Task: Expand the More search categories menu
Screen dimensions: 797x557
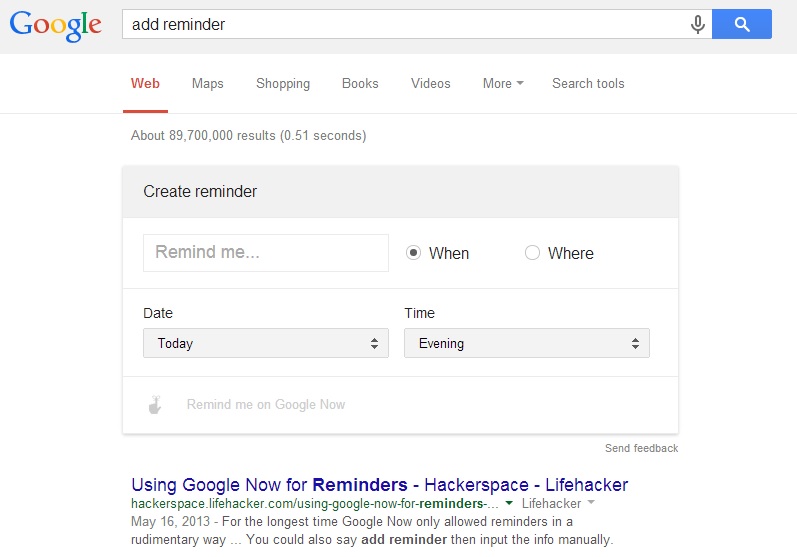Action: coord(503,83)
